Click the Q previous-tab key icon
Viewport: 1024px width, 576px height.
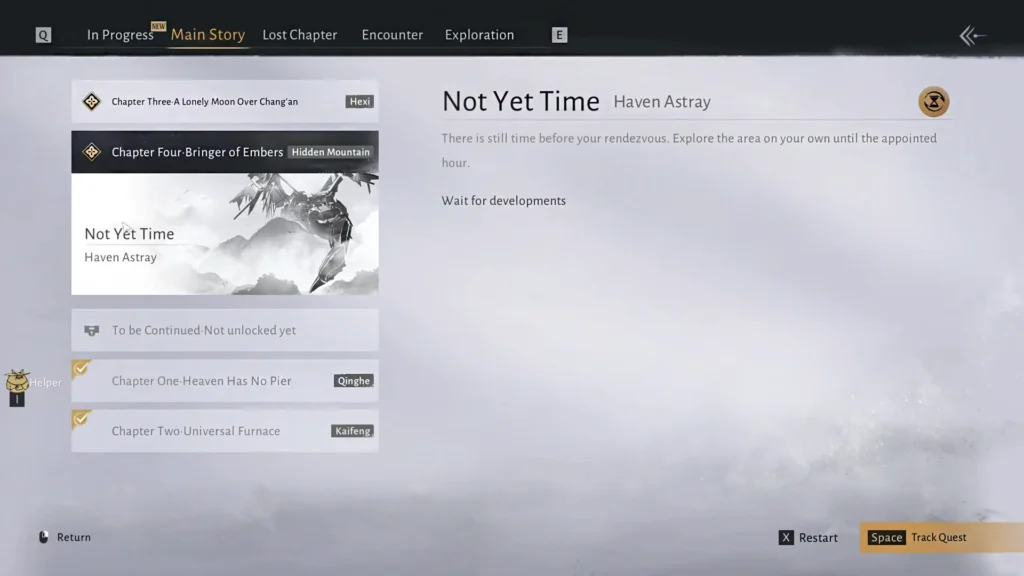point(43,35)
